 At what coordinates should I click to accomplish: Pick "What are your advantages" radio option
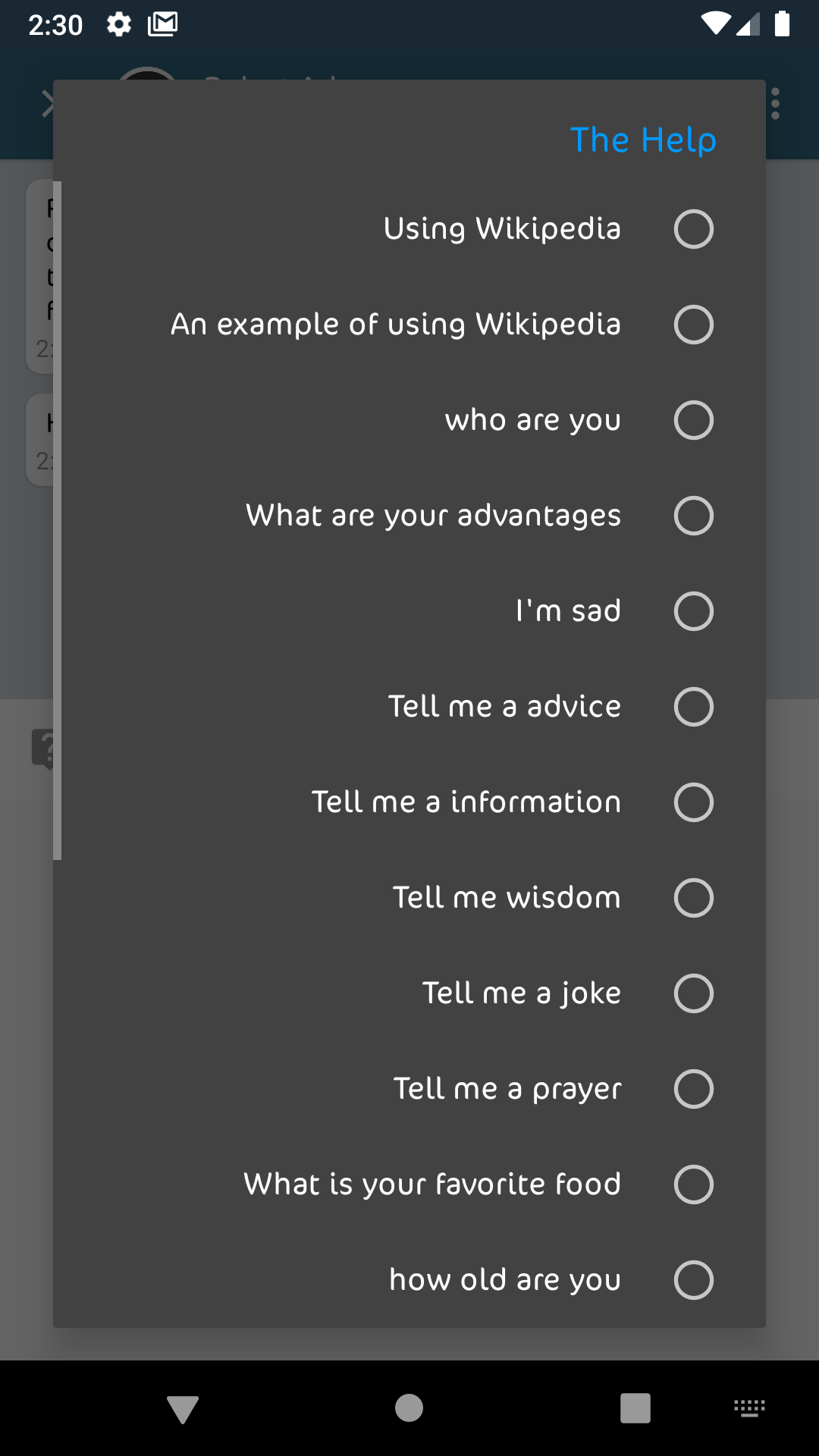693,516
